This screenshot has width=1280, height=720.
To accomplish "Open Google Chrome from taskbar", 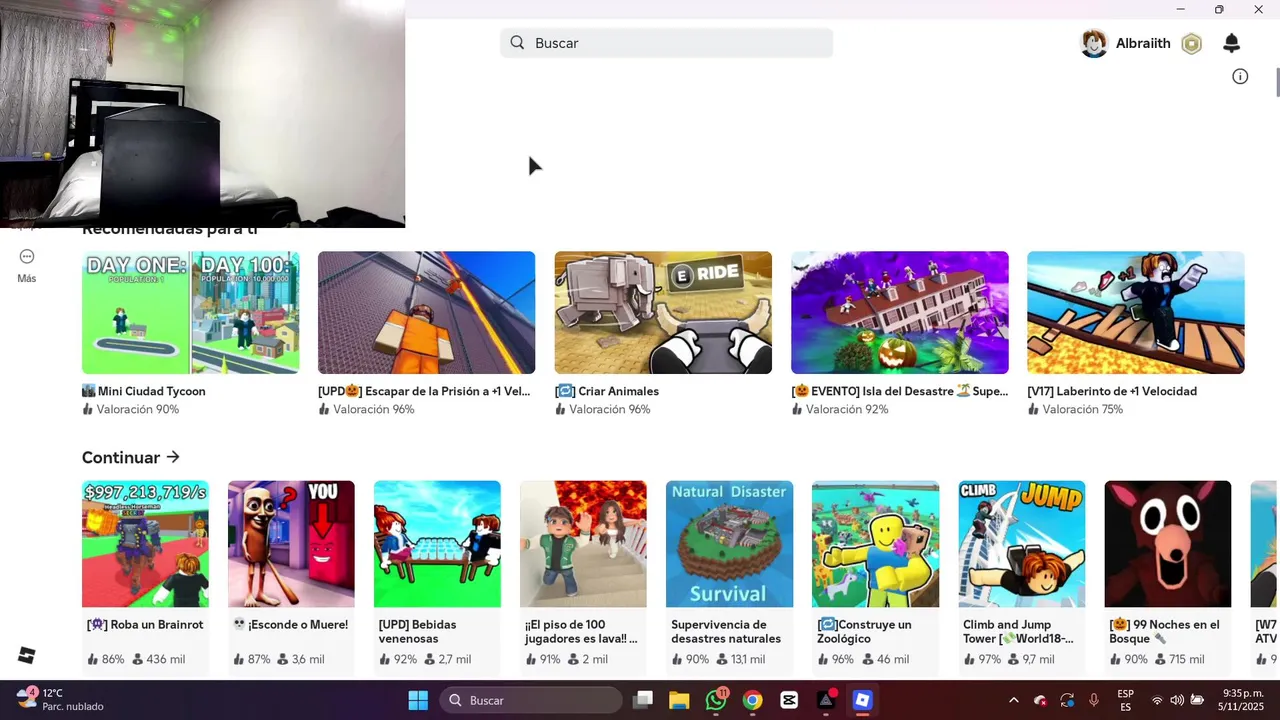I will pyautogui.click(x=752, y=700).
